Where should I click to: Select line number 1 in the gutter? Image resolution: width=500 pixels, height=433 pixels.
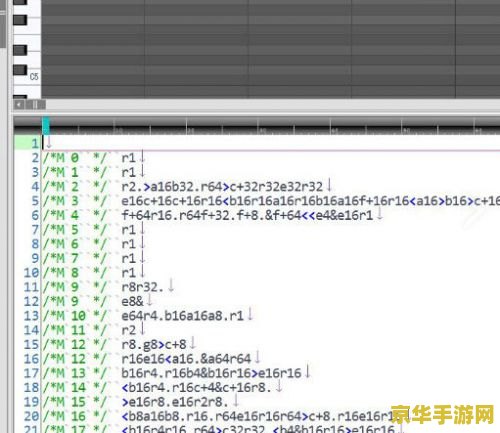click(35, 143)
